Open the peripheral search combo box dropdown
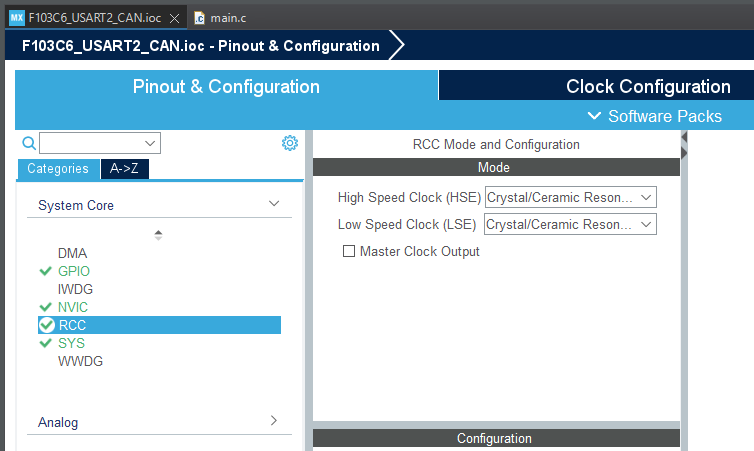The height and width of the screenshot is (451, 754). (x=151, y=143)
